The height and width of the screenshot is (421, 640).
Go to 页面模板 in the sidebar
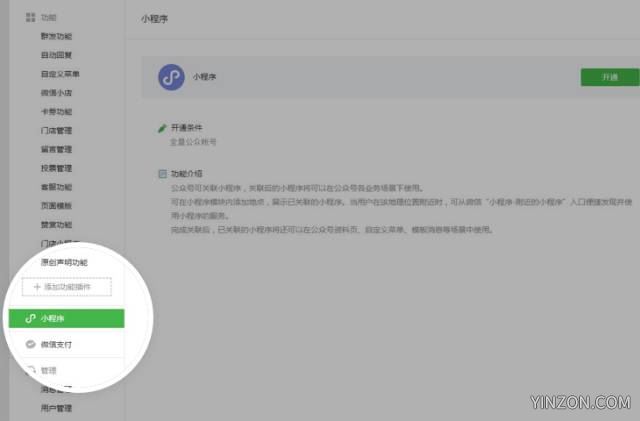[56, 205]
